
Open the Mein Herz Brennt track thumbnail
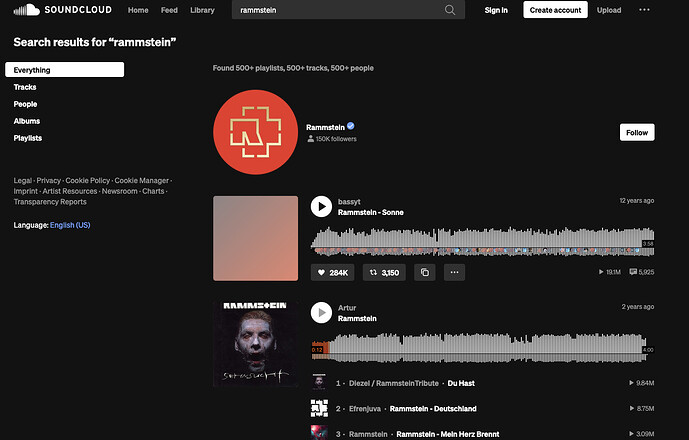(319, 433)
